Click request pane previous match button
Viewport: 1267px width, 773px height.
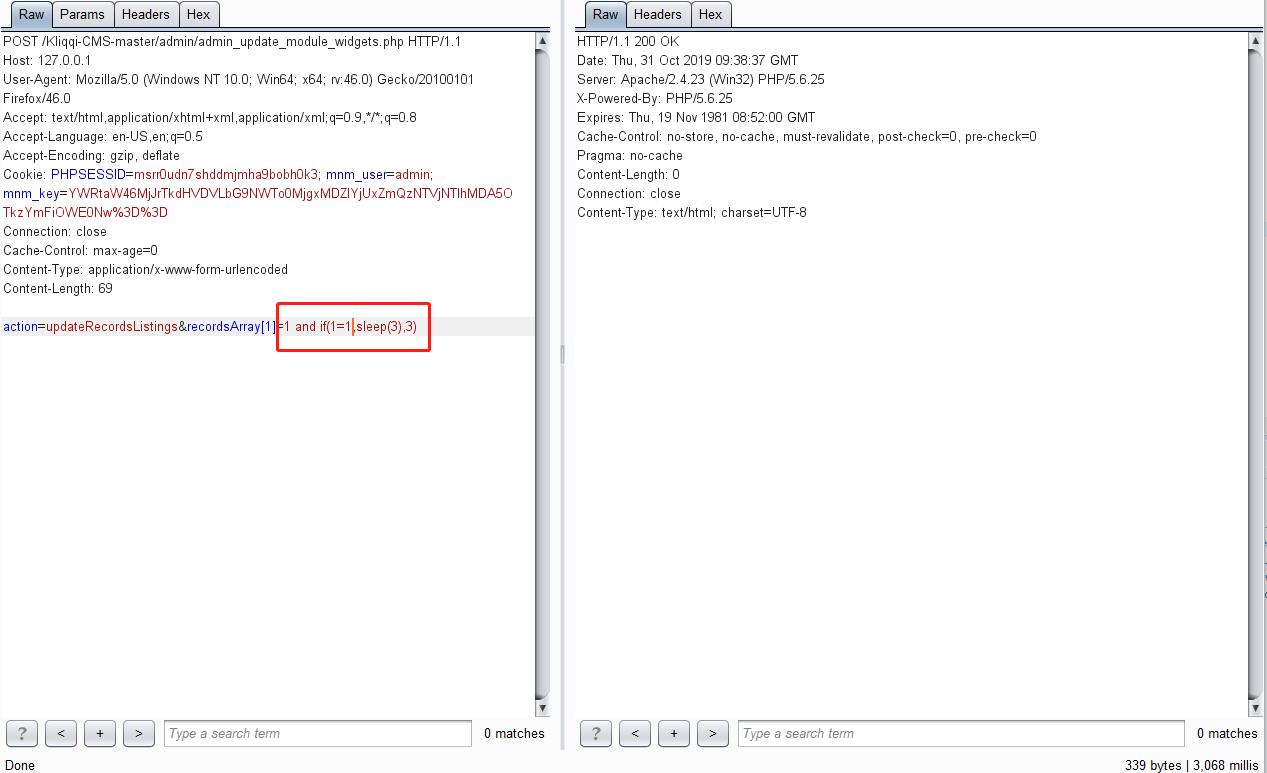pos(61,733)
